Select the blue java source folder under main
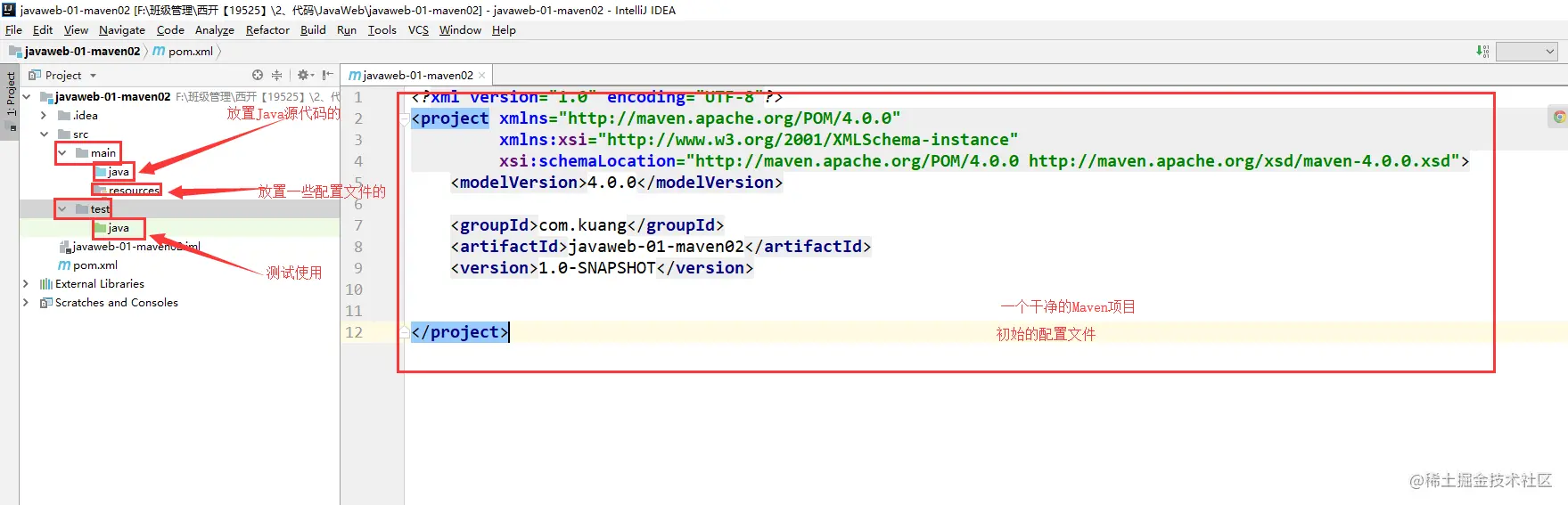Viewport: 1568px width, 505px height. tap(112, 172)
